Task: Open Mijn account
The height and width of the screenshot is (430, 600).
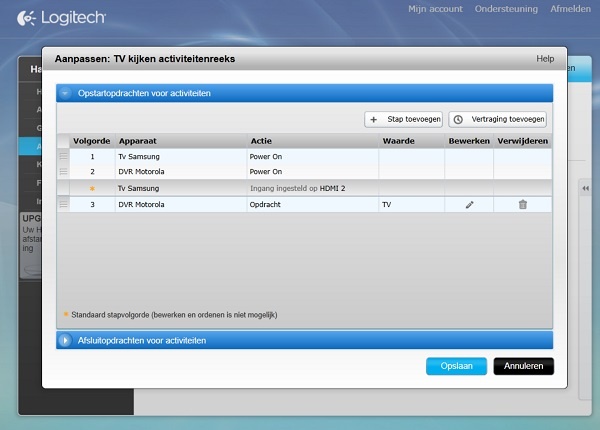Action: (435, 9)
